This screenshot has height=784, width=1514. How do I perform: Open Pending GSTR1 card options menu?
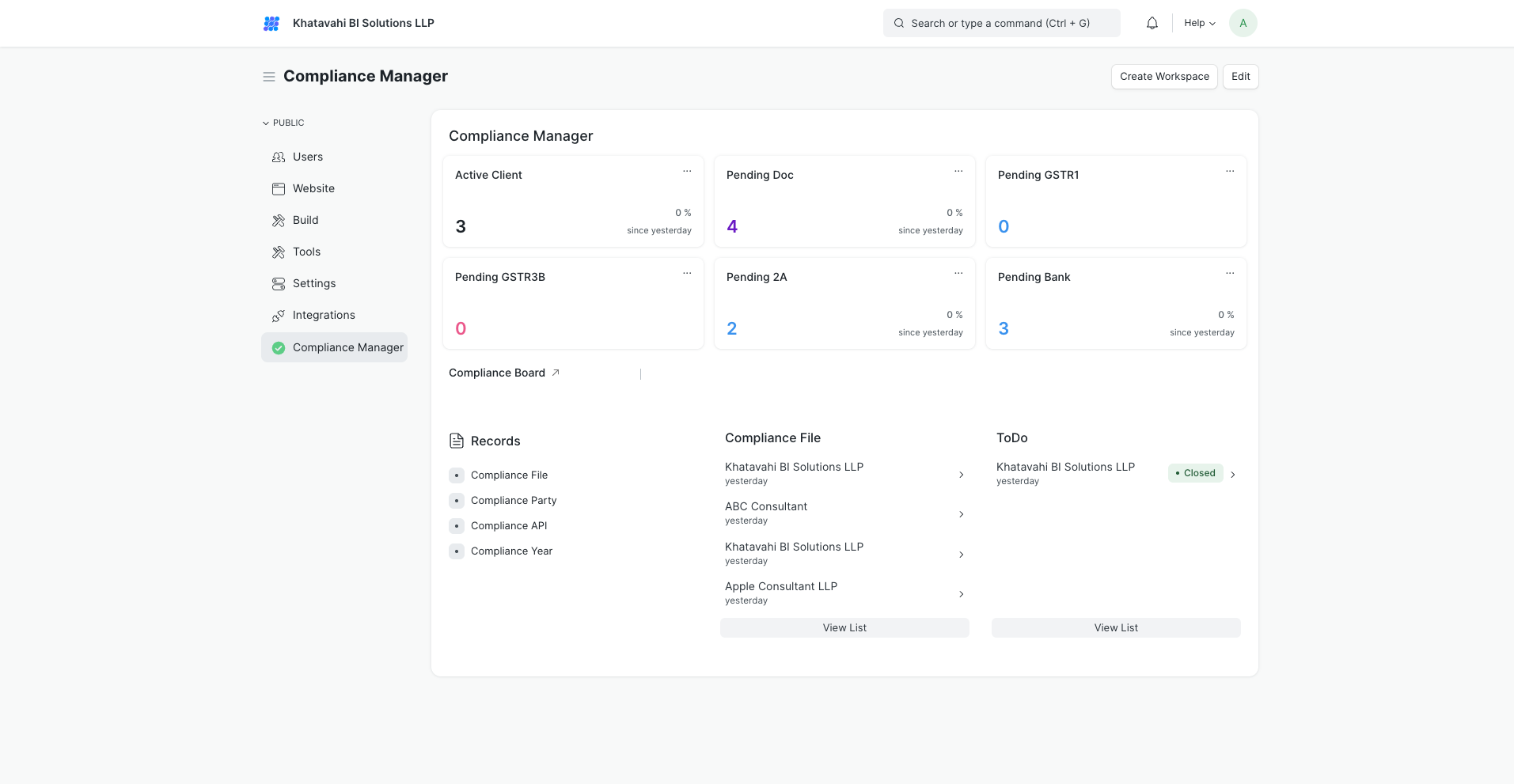(x=1230, y=171)
